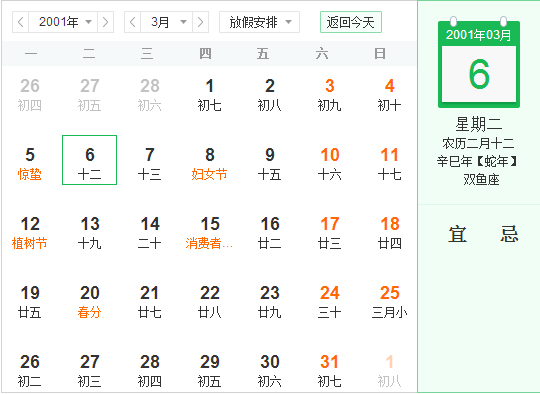Select March 11 十七
The height and width of the screenshot is (394, 540).
pos(390,164)
